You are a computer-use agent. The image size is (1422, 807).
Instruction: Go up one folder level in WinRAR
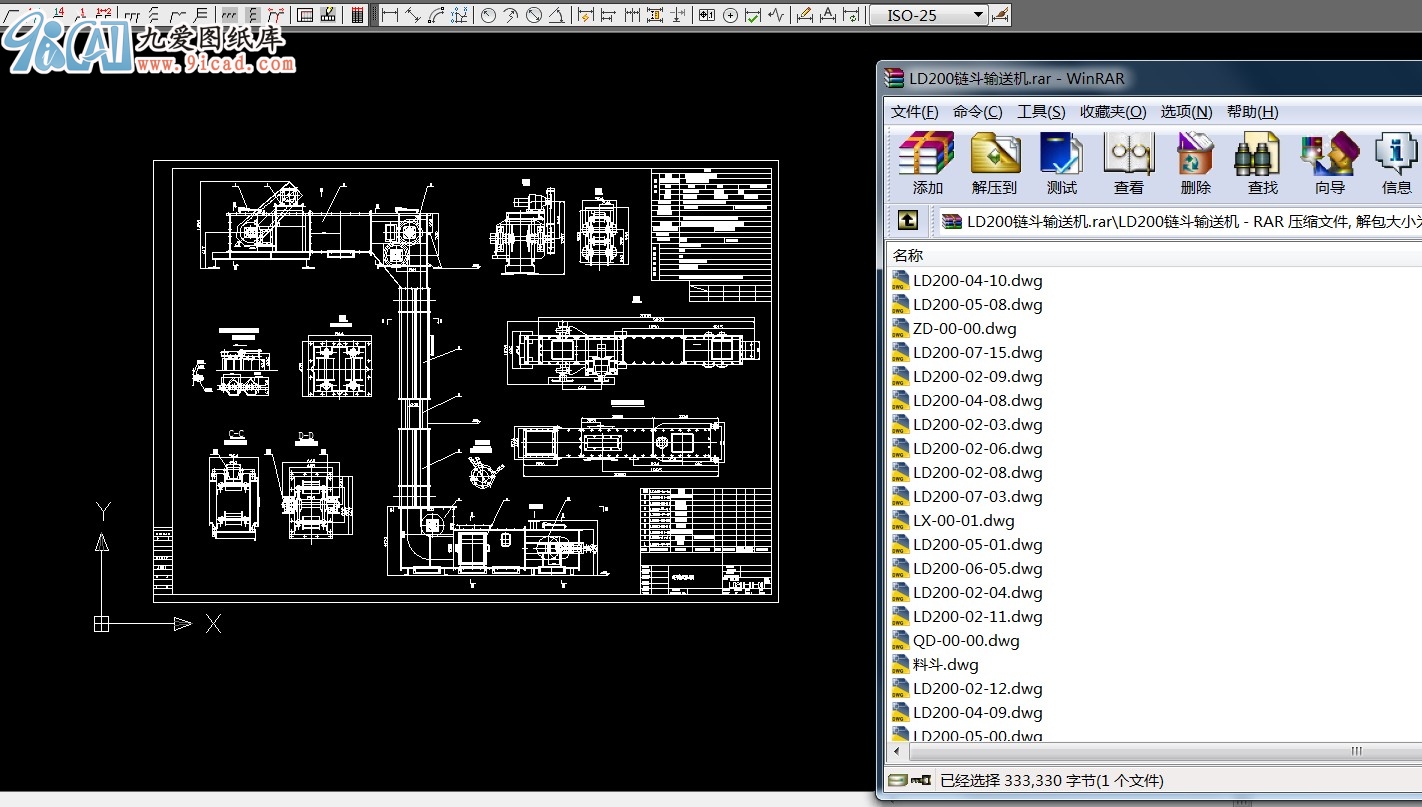[907, 220]
